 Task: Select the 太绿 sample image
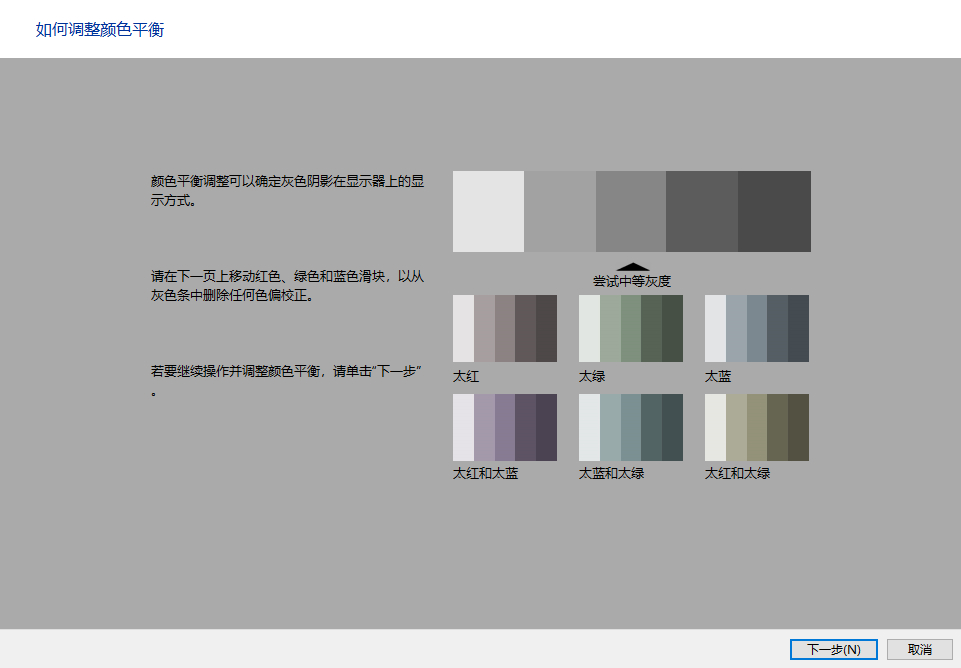pyautogui.click(x=631, y=328)
